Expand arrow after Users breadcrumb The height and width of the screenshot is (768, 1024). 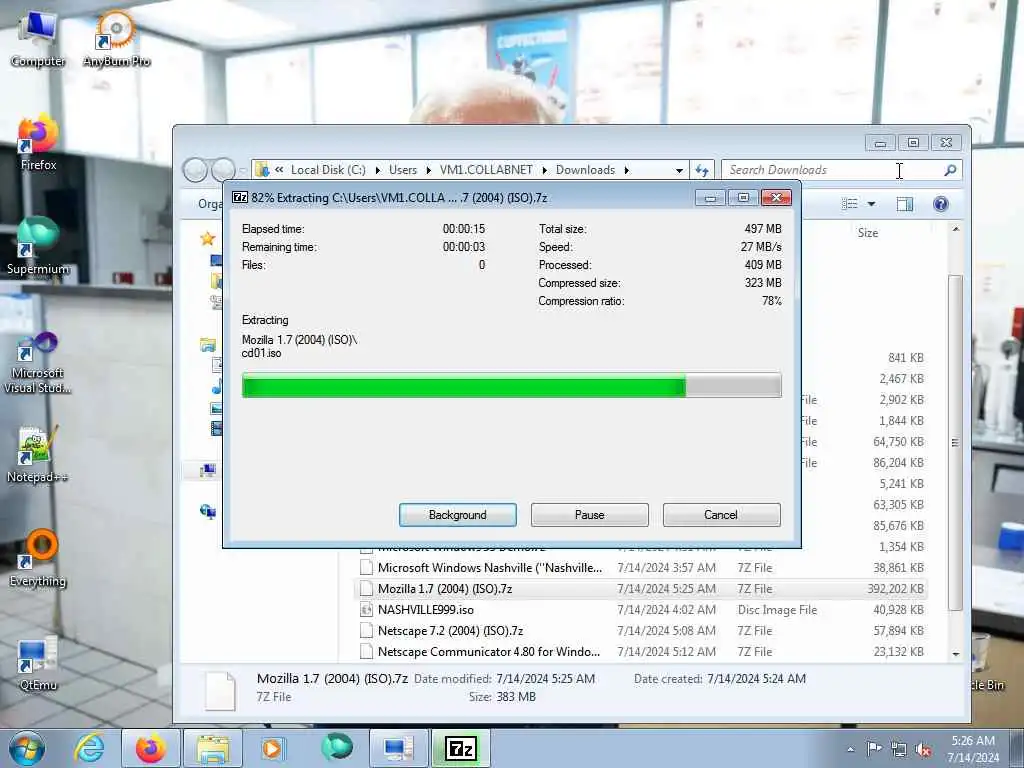click(428, 170)
